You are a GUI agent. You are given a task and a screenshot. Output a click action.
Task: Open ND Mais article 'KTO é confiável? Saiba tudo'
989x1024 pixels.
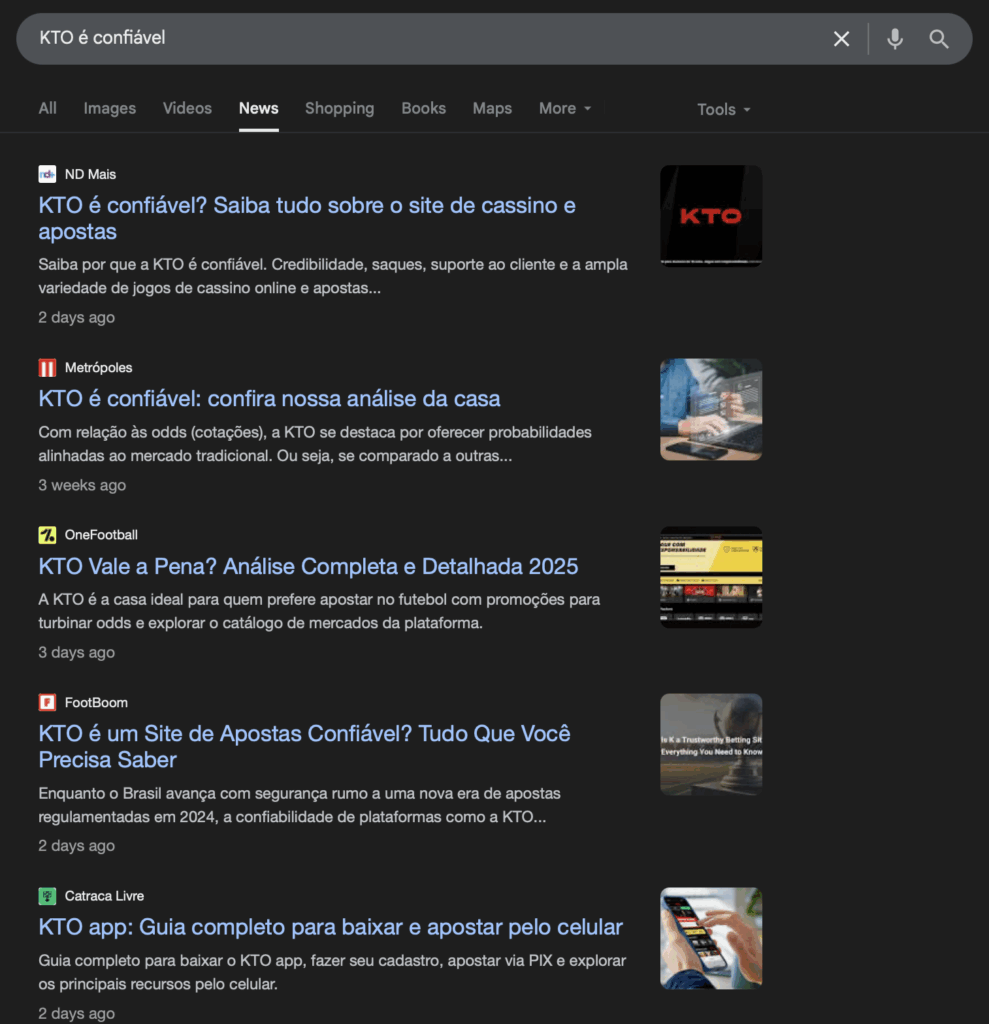click(307, 218)
